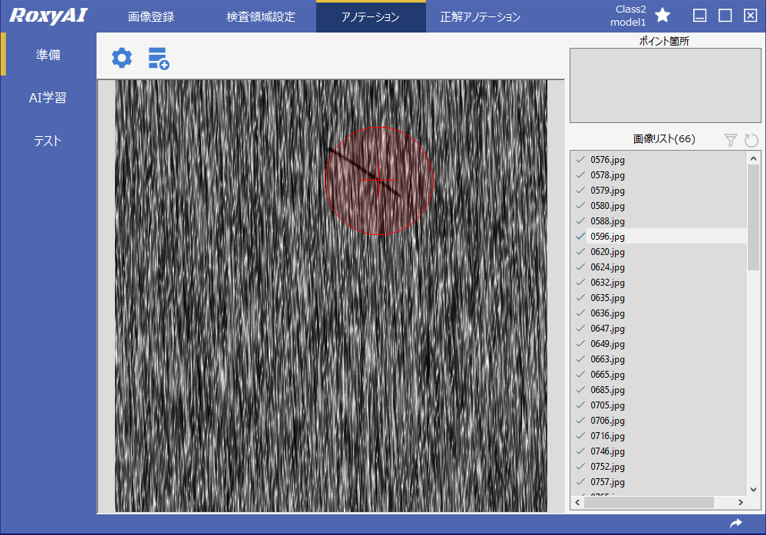Select 0649.jpg in the image list
766x535 pixels.
[607, 344]
